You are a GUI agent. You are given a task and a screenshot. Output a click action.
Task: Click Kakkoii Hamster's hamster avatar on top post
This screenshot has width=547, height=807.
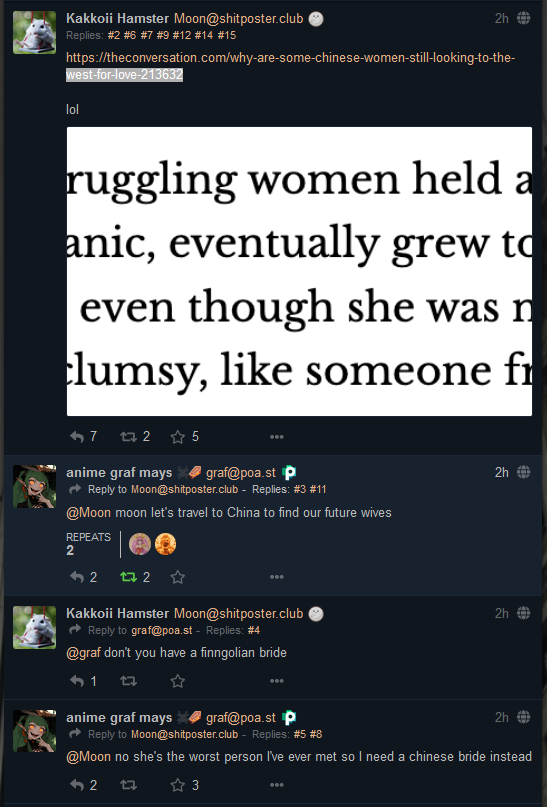34,32
